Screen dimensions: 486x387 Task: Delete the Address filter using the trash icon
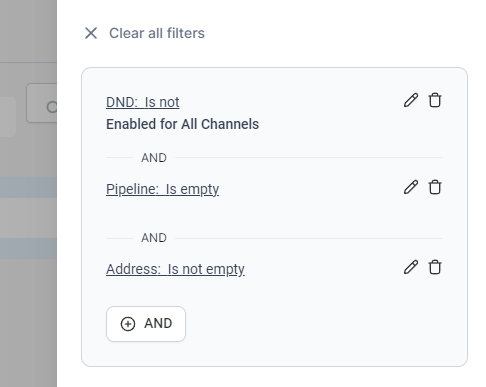pyautogui.click(x=435, y=267)
